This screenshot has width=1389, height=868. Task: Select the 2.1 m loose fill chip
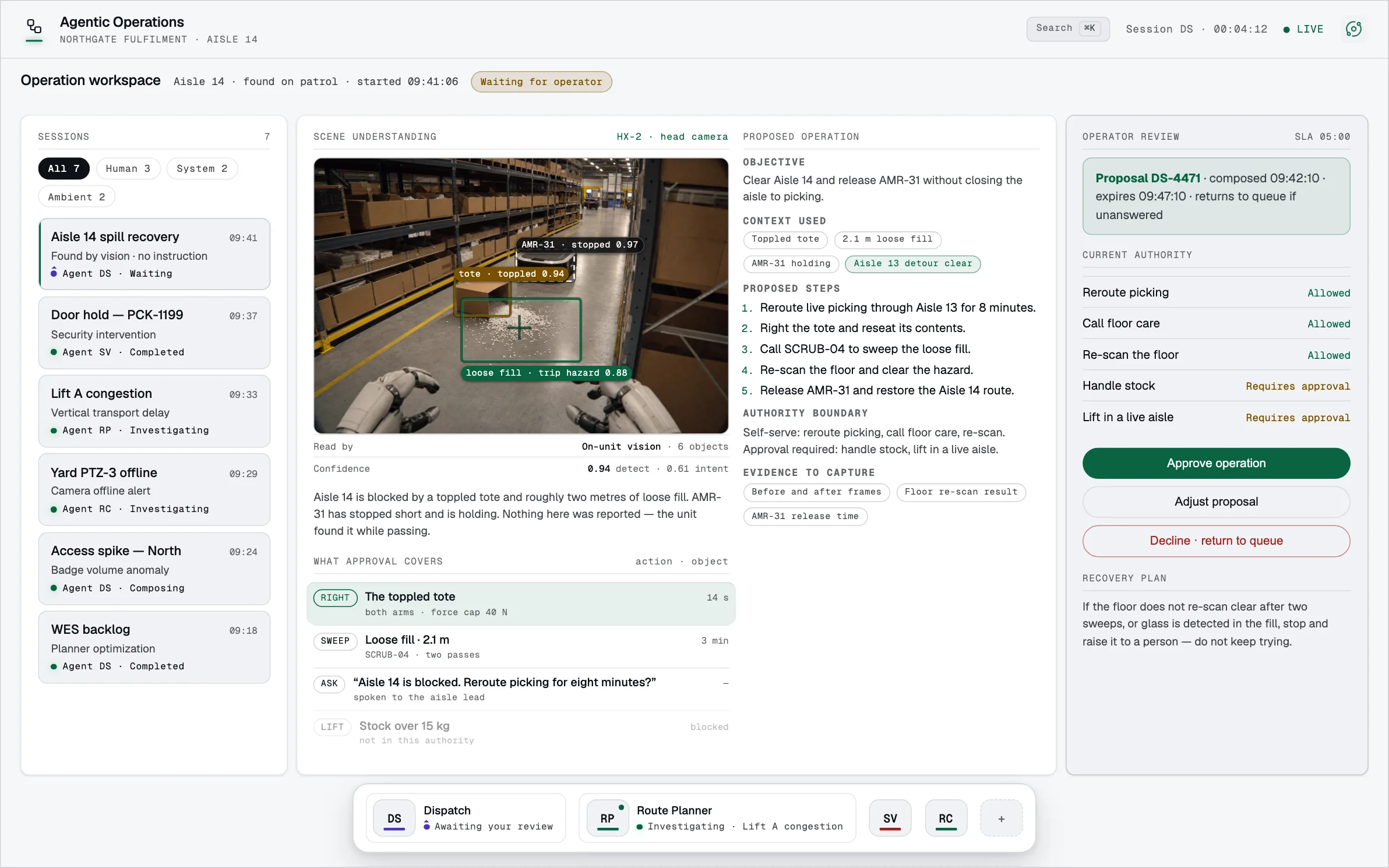coord(887,239)
